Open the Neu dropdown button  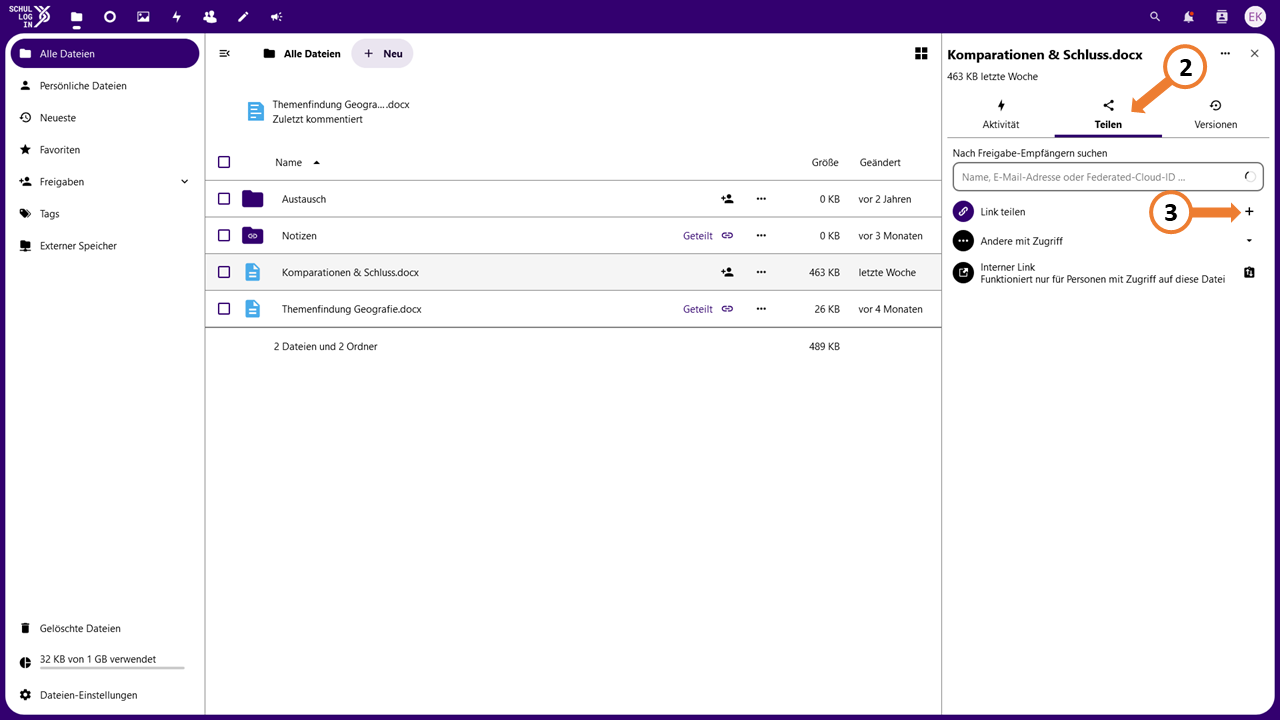point(382,54)
